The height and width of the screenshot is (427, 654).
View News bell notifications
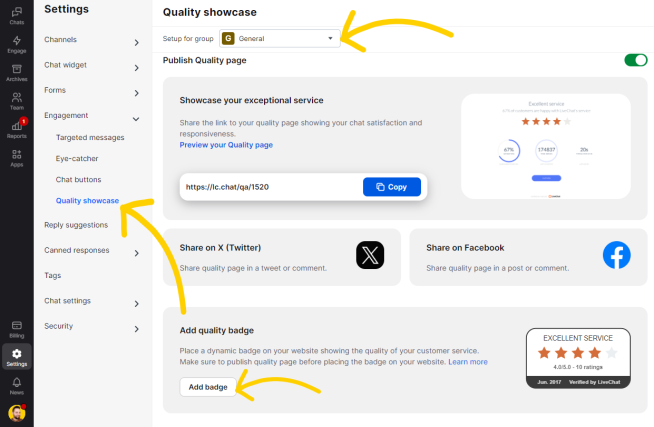[x=17, y=386]
